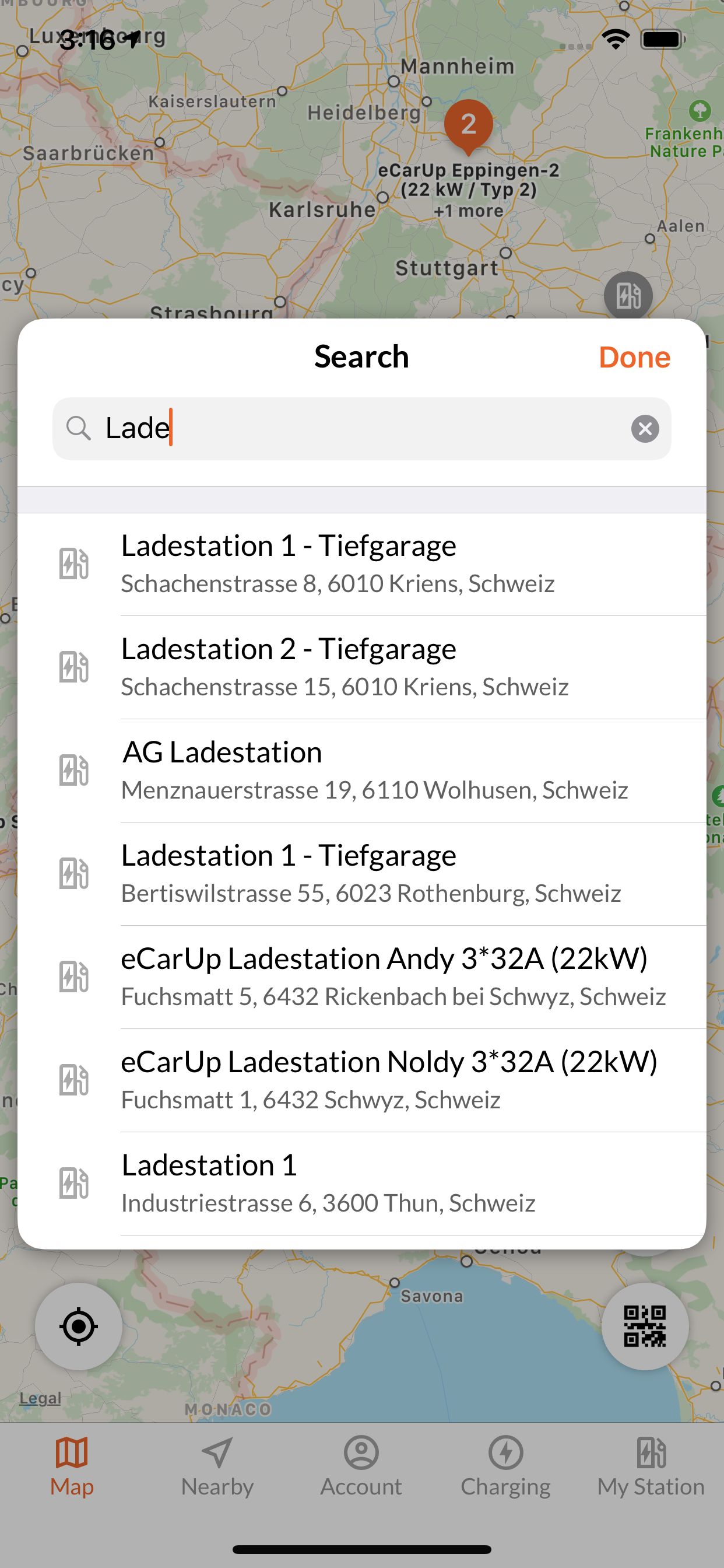Open the My Station tab
The height and width of the screenshot is (1568, 724).
pos(651,1467)
